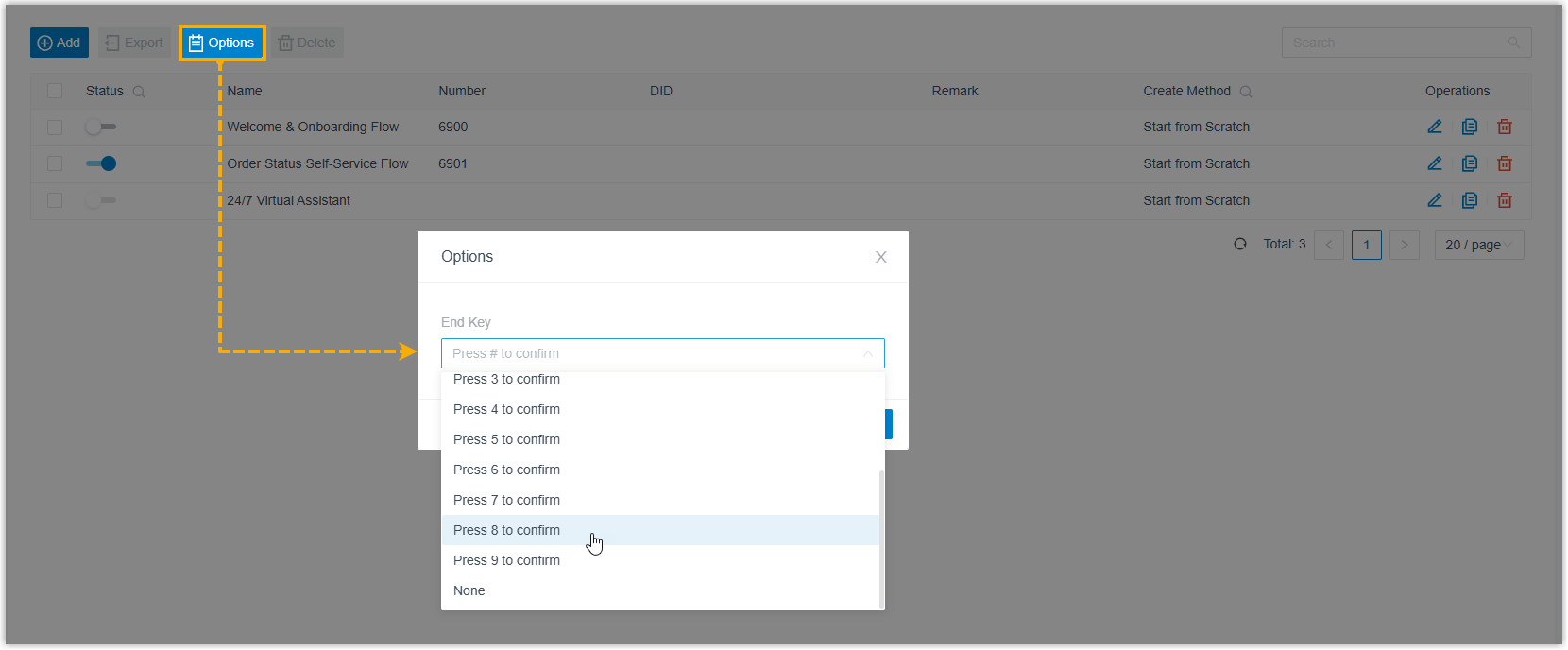Choose "None" from the End Key list

(469, 590)
